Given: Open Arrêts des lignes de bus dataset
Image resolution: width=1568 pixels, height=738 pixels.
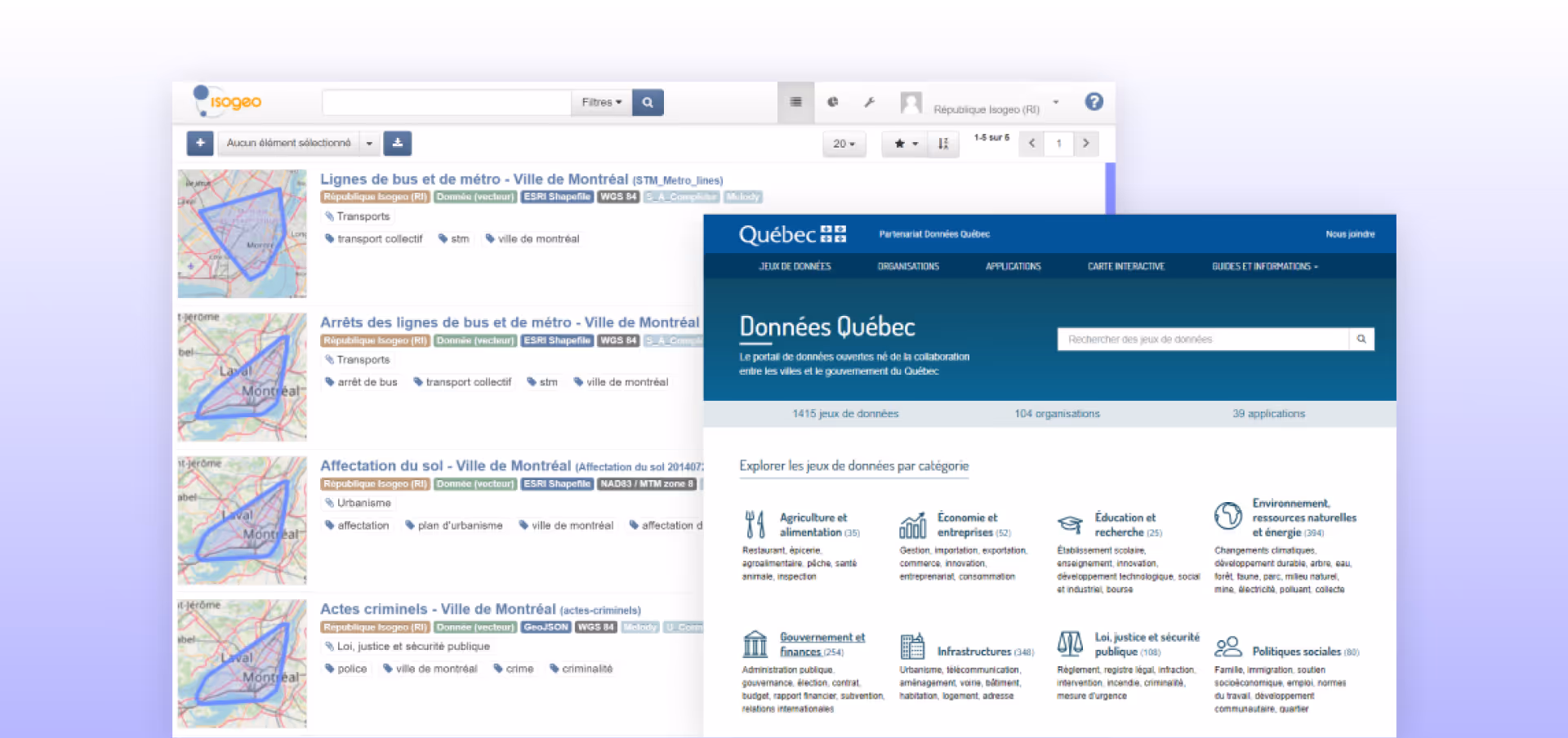Looking at the screenshot, I should 510,322.
